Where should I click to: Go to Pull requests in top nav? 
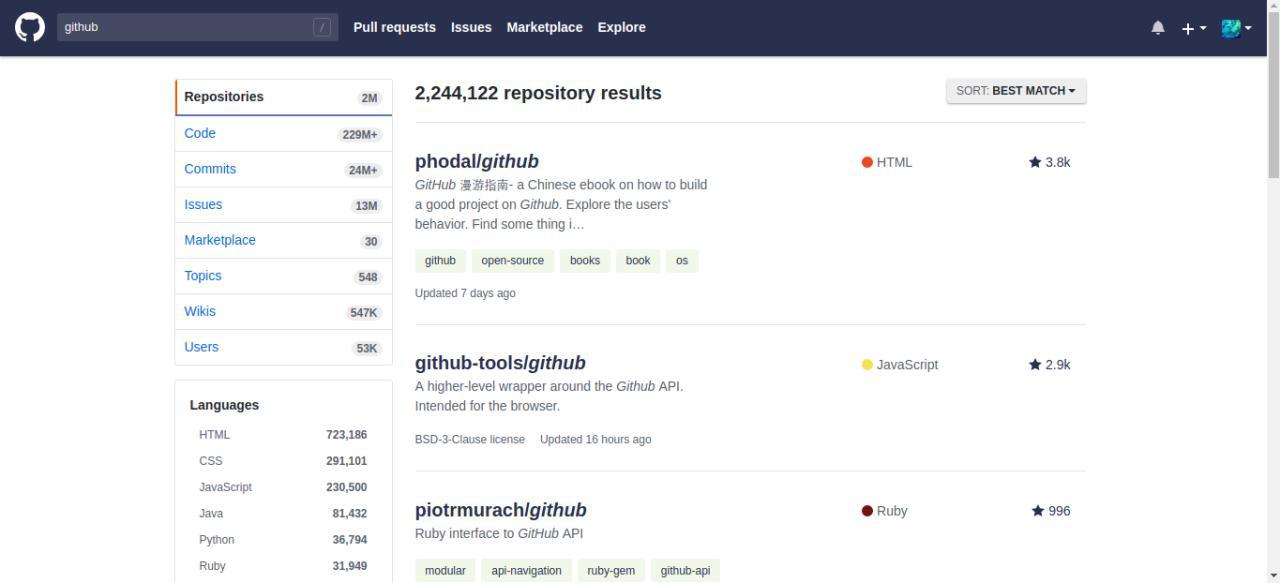(395, 27)
